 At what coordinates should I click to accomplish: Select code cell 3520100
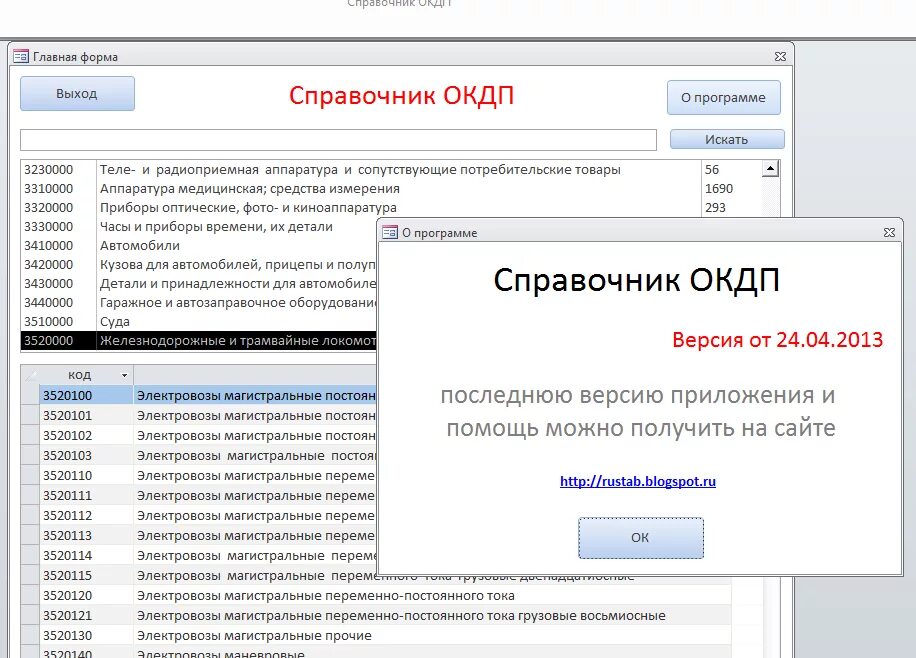86,396
